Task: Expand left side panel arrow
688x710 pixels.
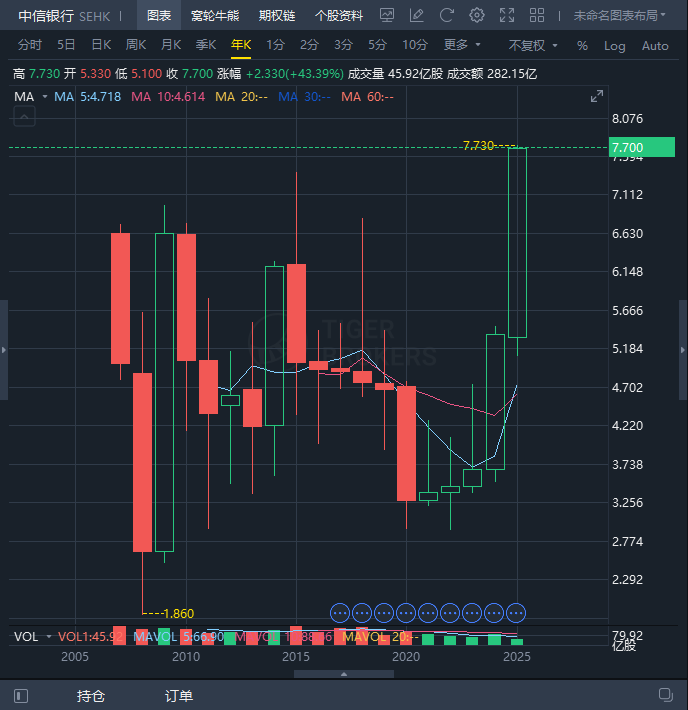Action: (4, 350)
